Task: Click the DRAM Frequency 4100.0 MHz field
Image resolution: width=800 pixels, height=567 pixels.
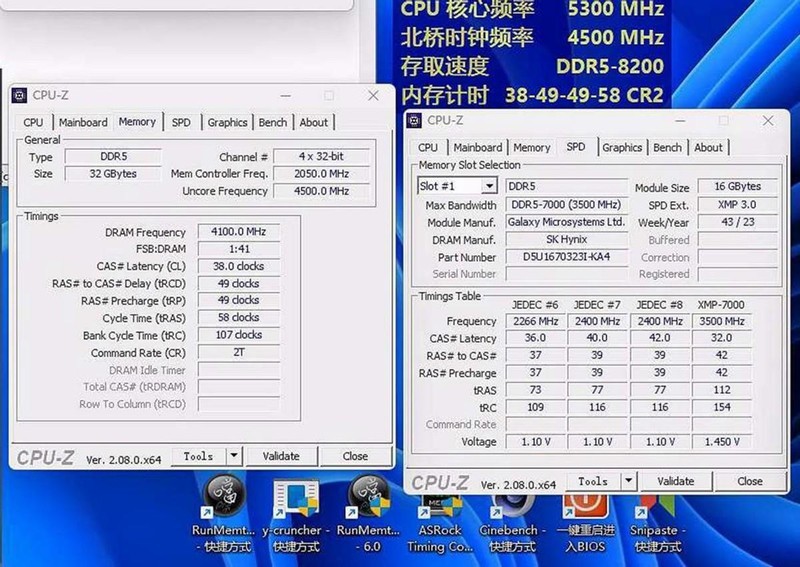Action: (239, 232)
